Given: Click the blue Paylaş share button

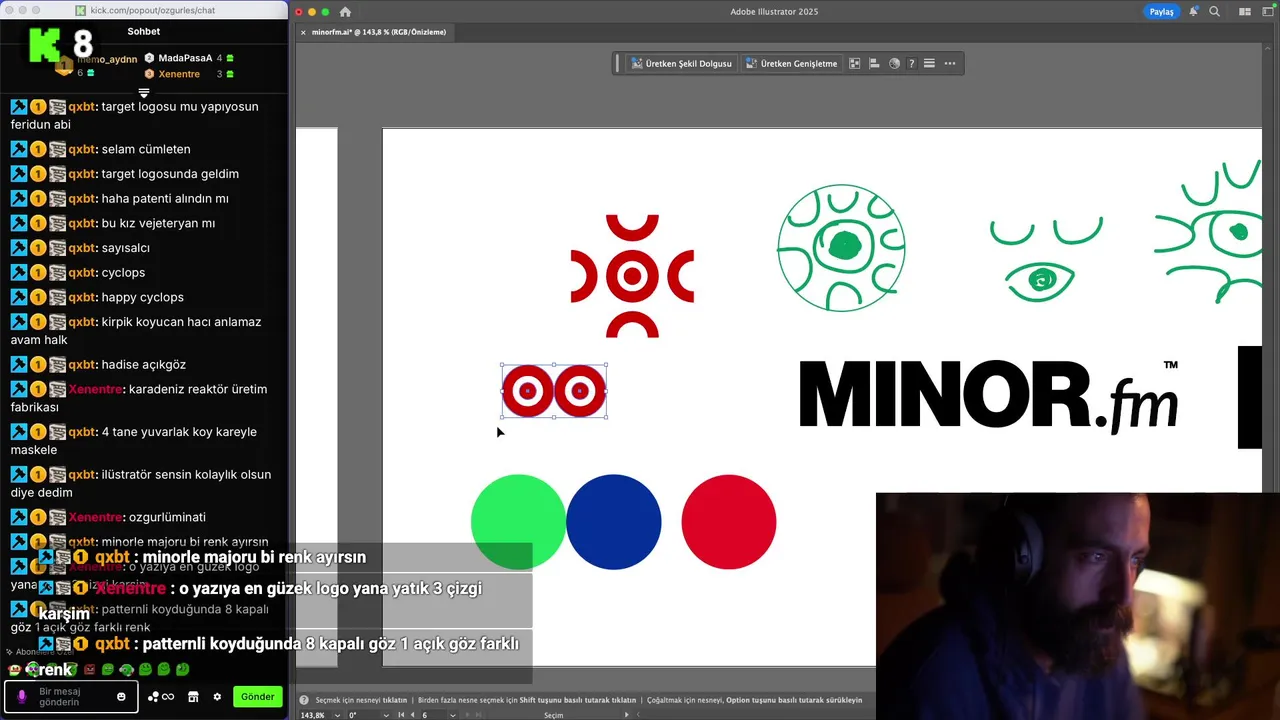Looking at the screenshot, I should click(1161, 12).
